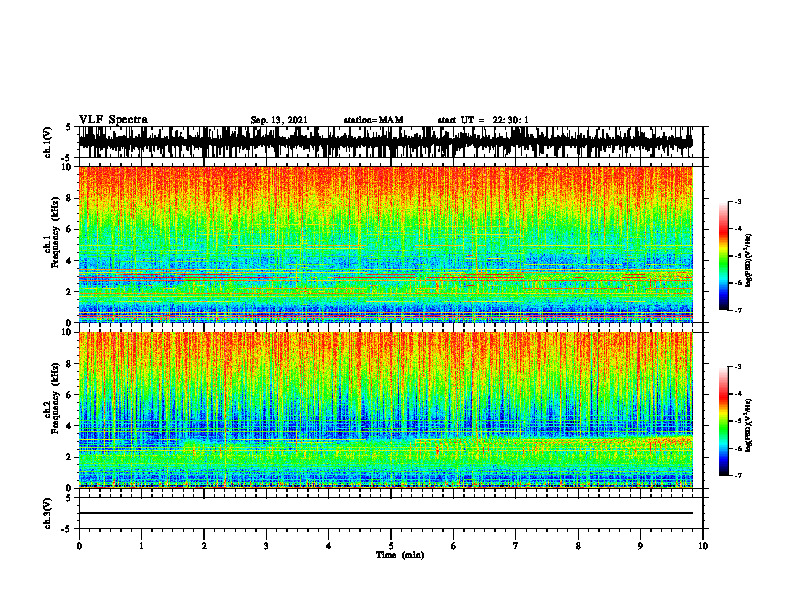Click the ch.3 flat voltage trace line

(x=385, y=513)
